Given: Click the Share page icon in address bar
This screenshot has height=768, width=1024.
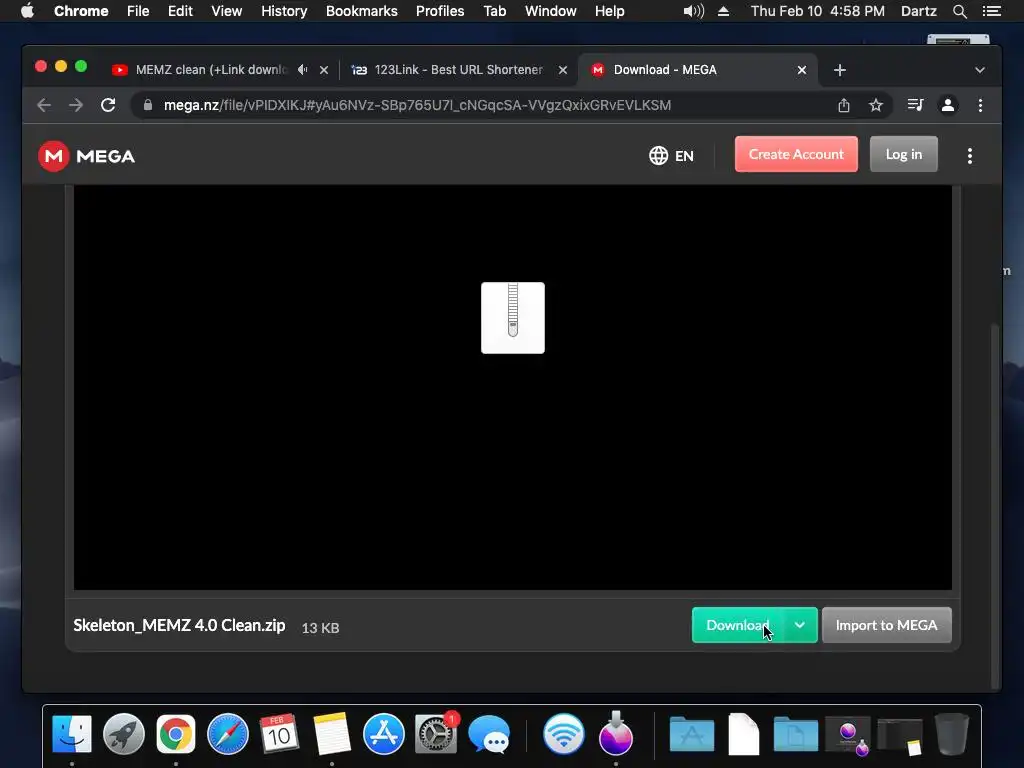Looking at the screenshot, I should click(x=844, y=105).
